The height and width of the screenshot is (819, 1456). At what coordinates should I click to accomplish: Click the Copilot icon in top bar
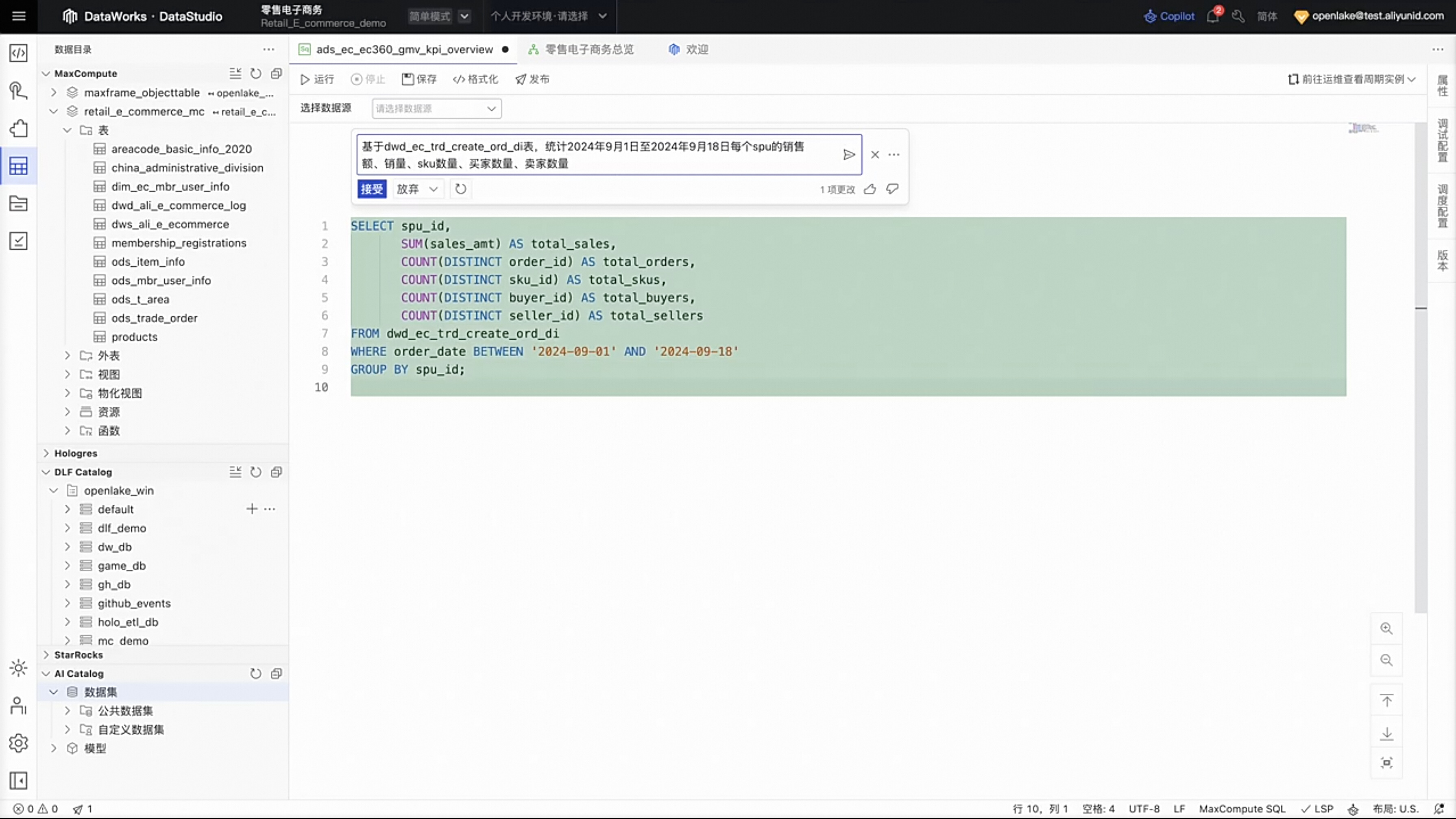pos(1151,16)
